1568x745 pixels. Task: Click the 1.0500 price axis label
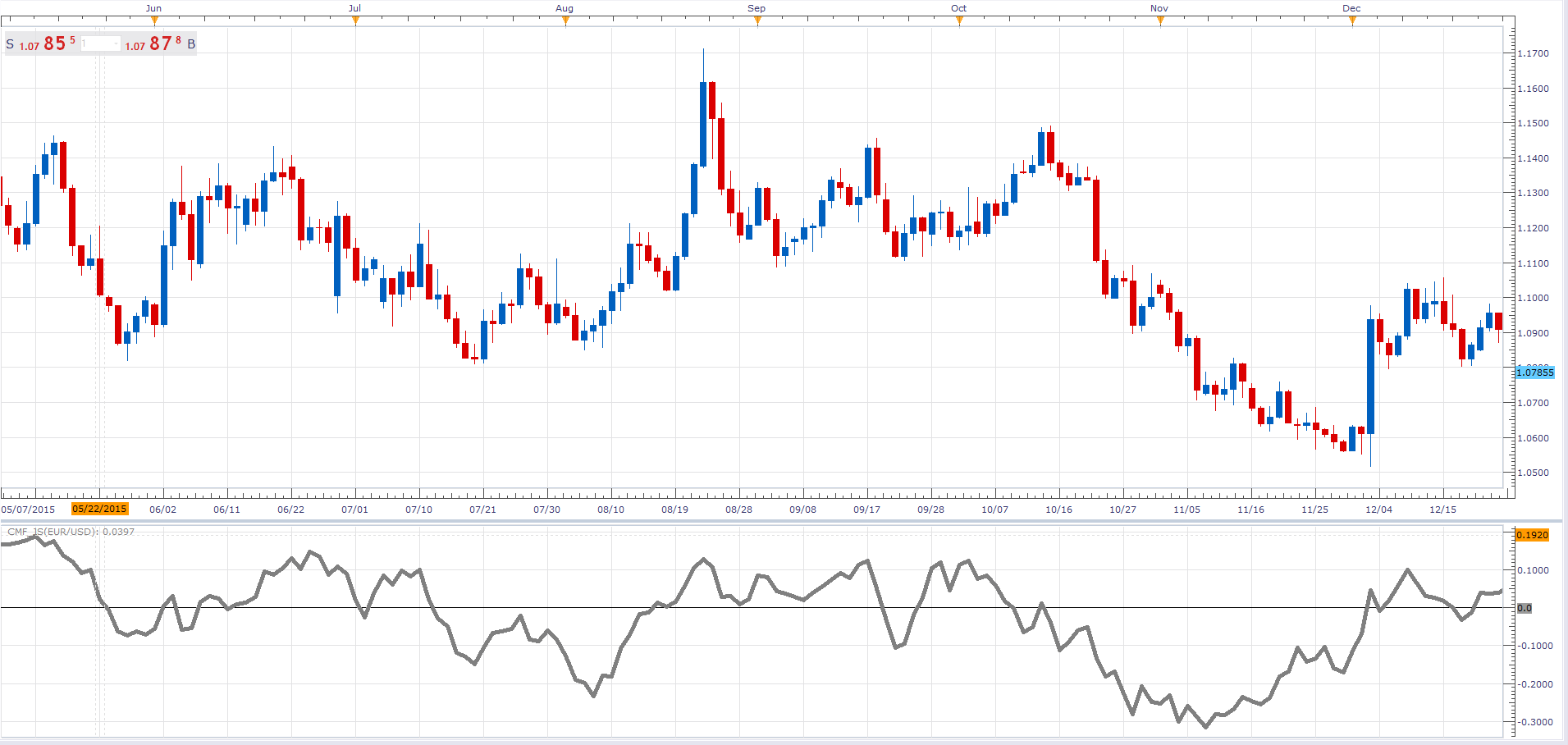coord(1534,473)
